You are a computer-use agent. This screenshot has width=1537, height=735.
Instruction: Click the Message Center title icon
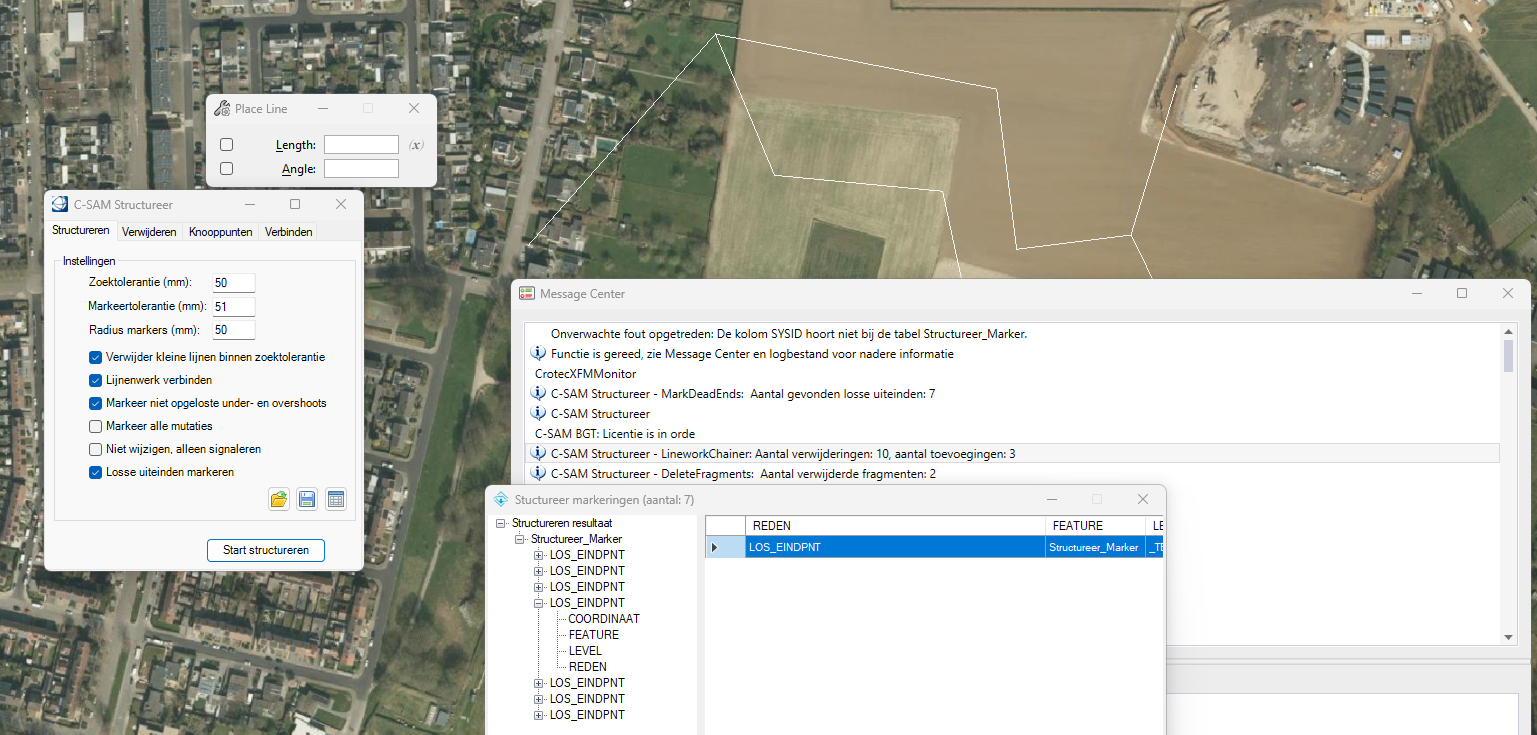click(526, 293)
